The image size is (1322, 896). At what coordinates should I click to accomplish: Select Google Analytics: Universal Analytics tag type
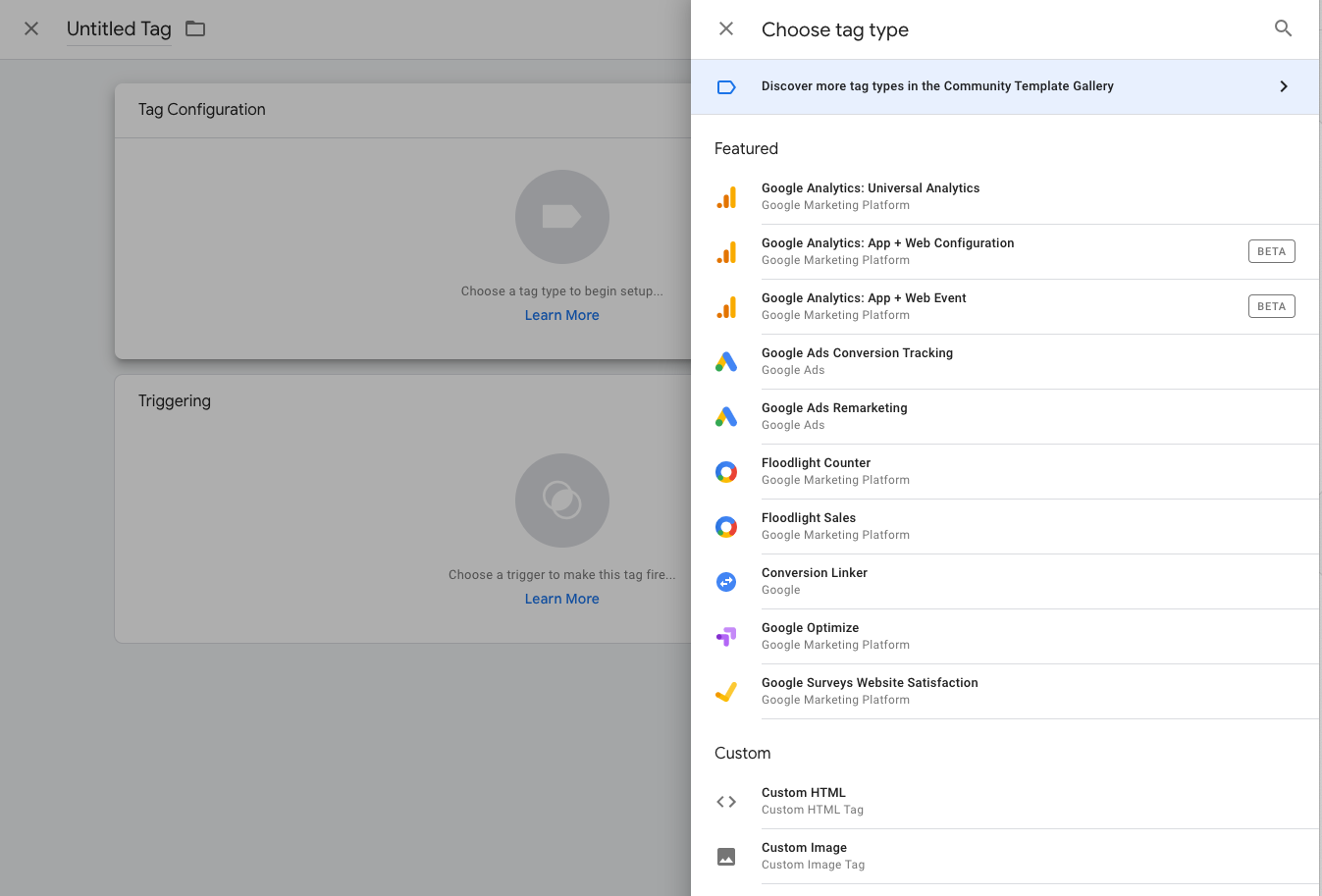pos(1005,197)
